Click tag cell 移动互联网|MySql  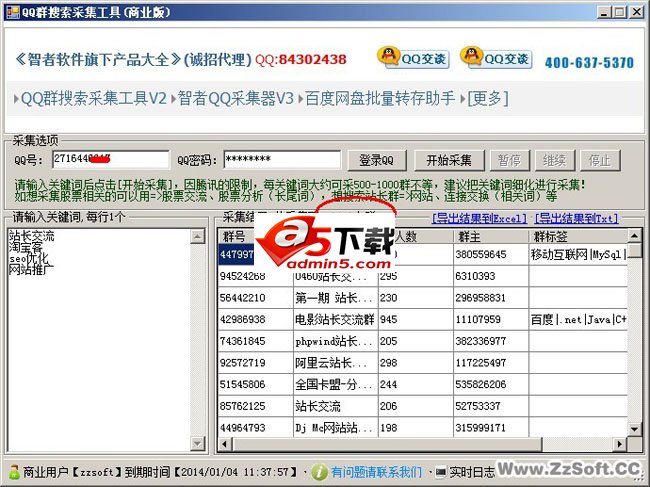[x=578, y=254]
